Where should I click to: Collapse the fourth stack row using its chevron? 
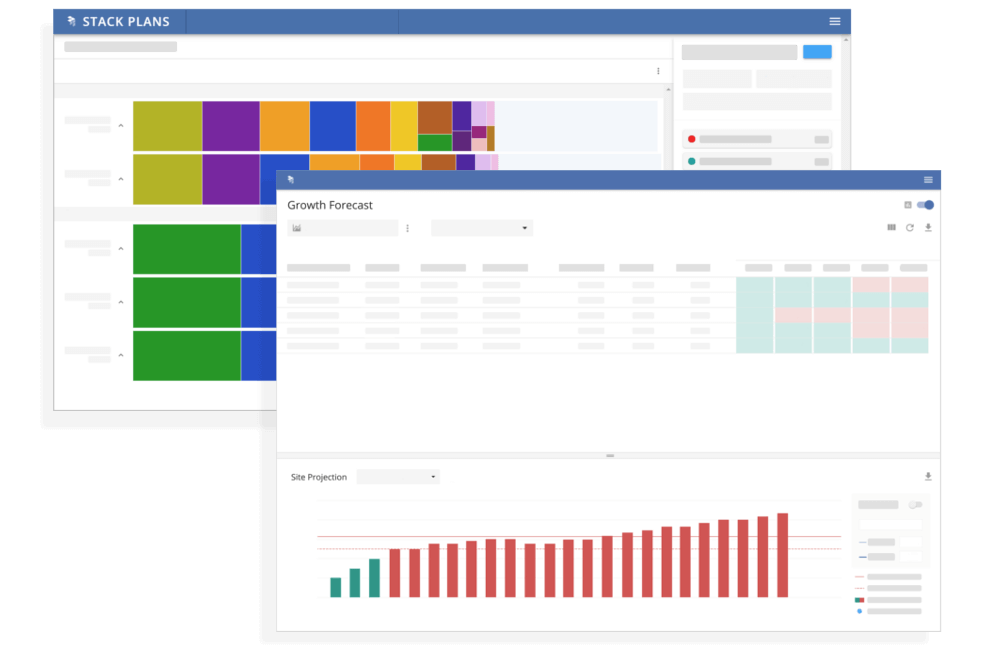click(x=121, y=302)
